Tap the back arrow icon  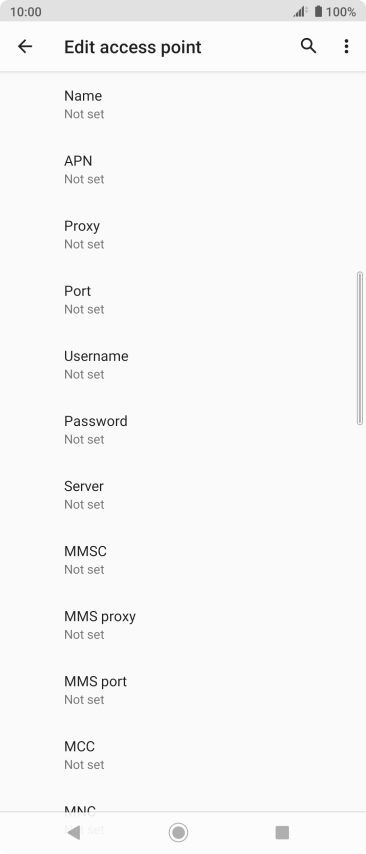25,47
